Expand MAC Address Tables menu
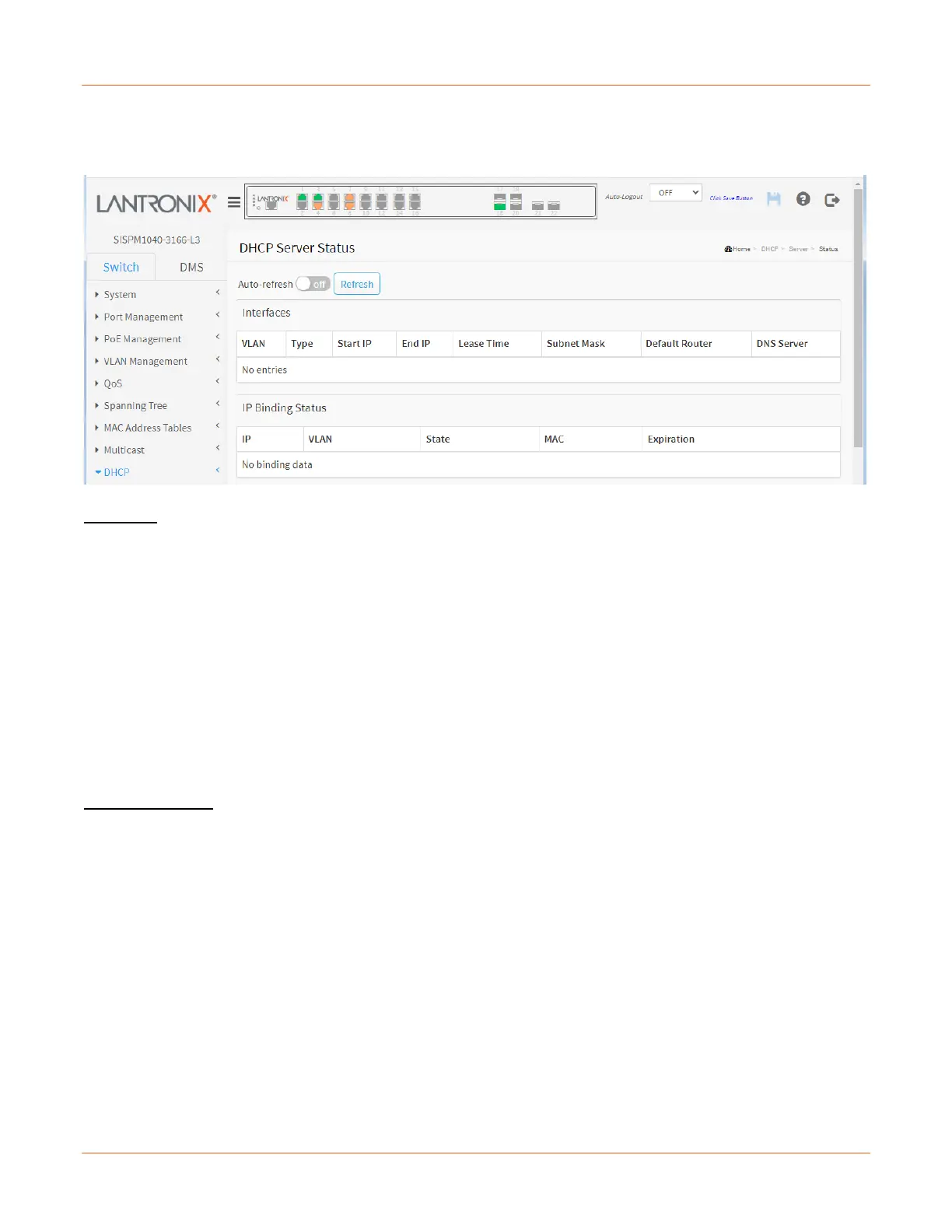This screenshot has height=1232, width=952. pyautogui.click(x=157, y=428)
